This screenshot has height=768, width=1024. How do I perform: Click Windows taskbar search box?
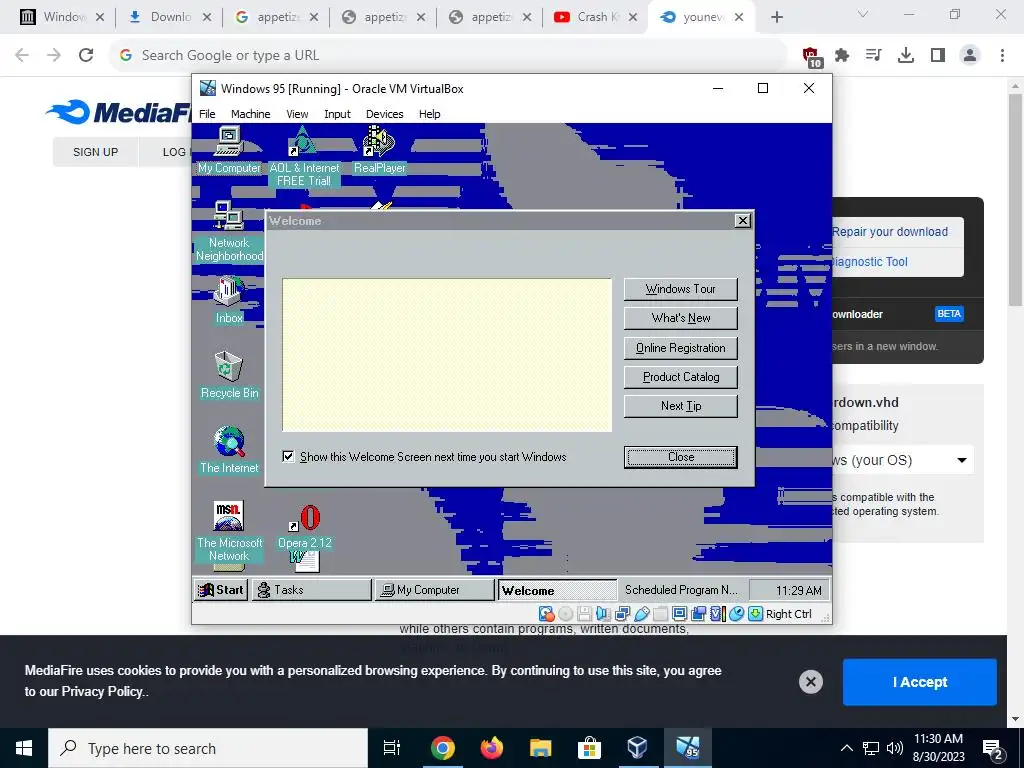pos(208,748)
